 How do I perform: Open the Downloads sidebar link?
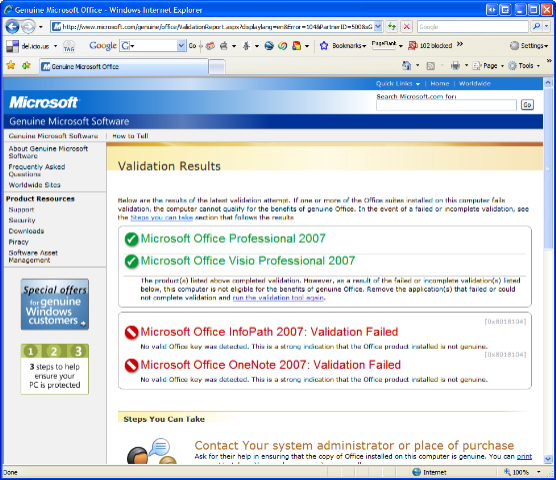(26, 231)
